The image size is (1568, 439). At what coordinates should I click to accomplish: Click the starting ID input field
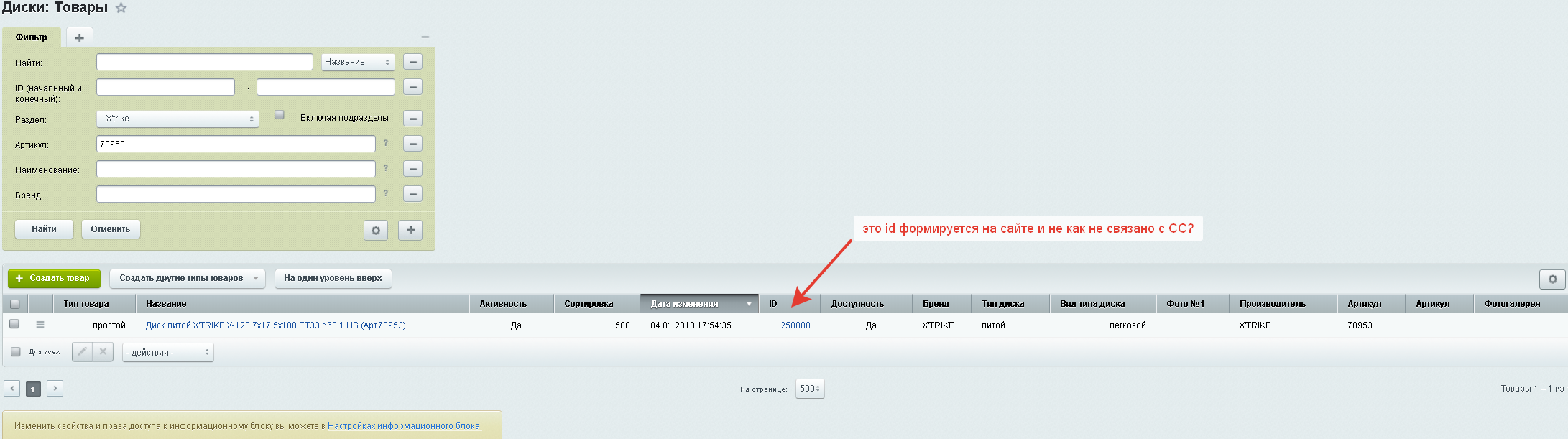tap(165, 87)
